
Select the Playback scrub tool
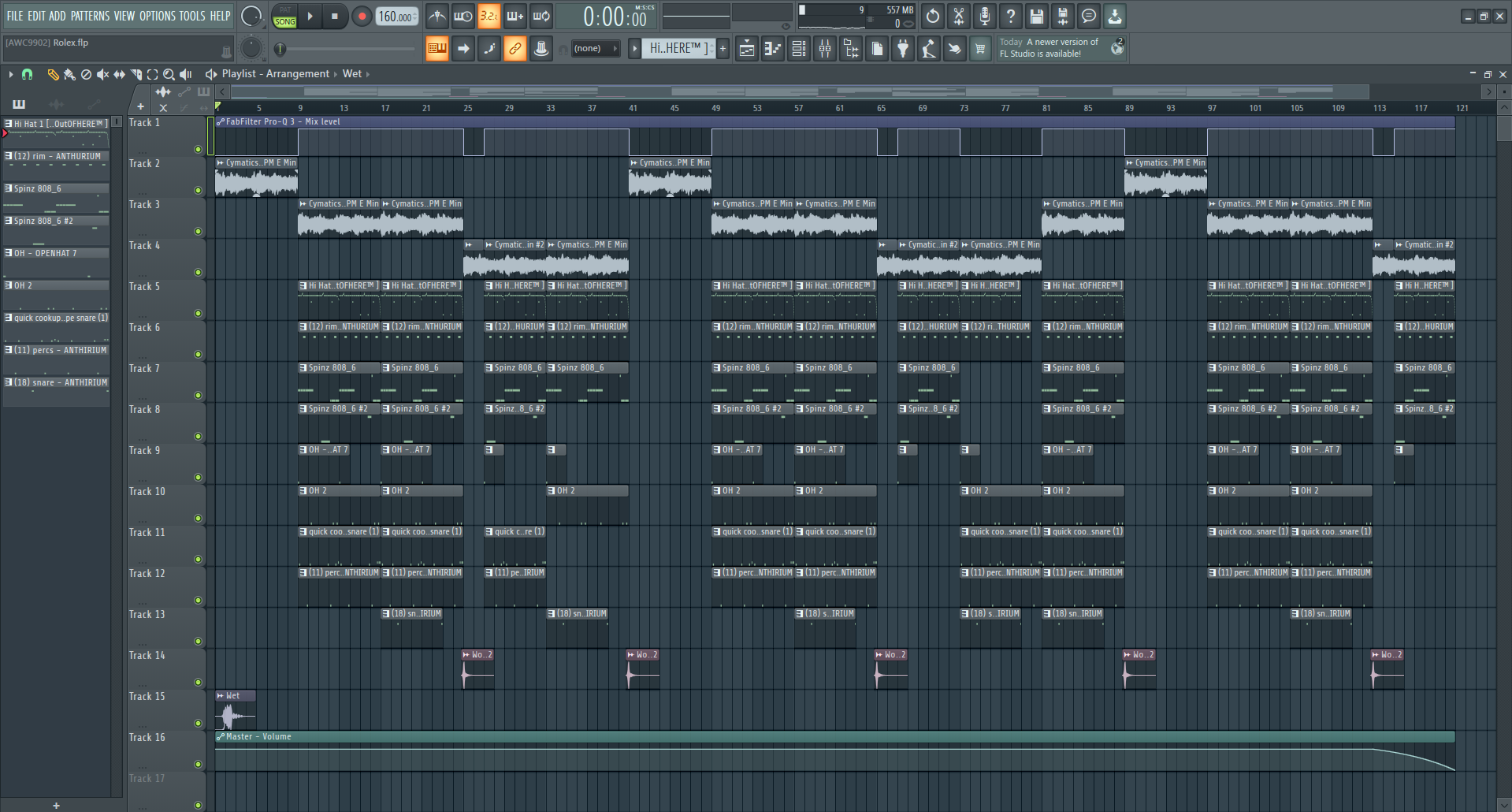tap(186, 74)
